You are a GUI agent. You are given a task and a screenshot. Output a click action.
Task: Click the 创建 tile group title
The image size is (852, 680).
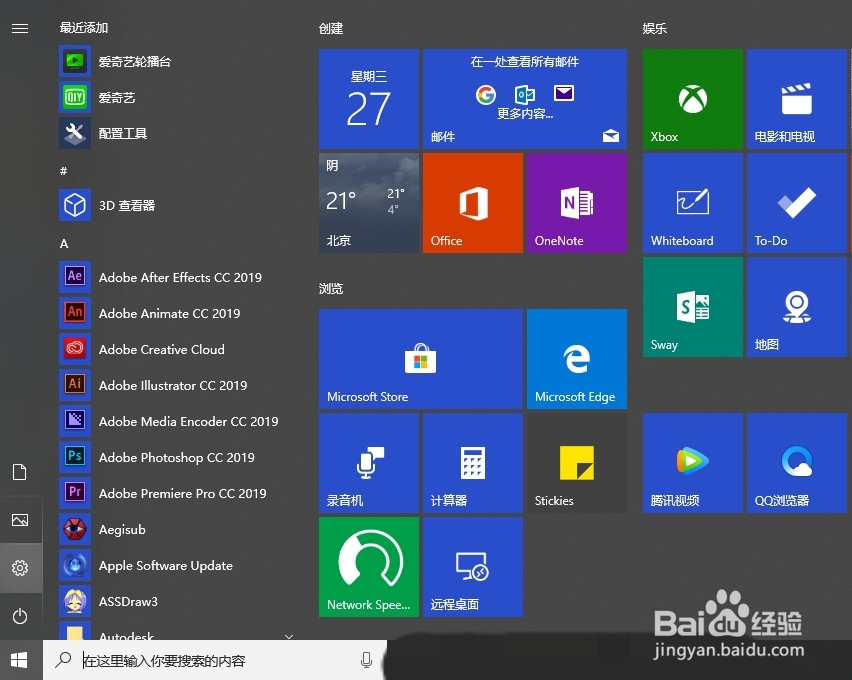pyautogui.click(x=331, y=28)
